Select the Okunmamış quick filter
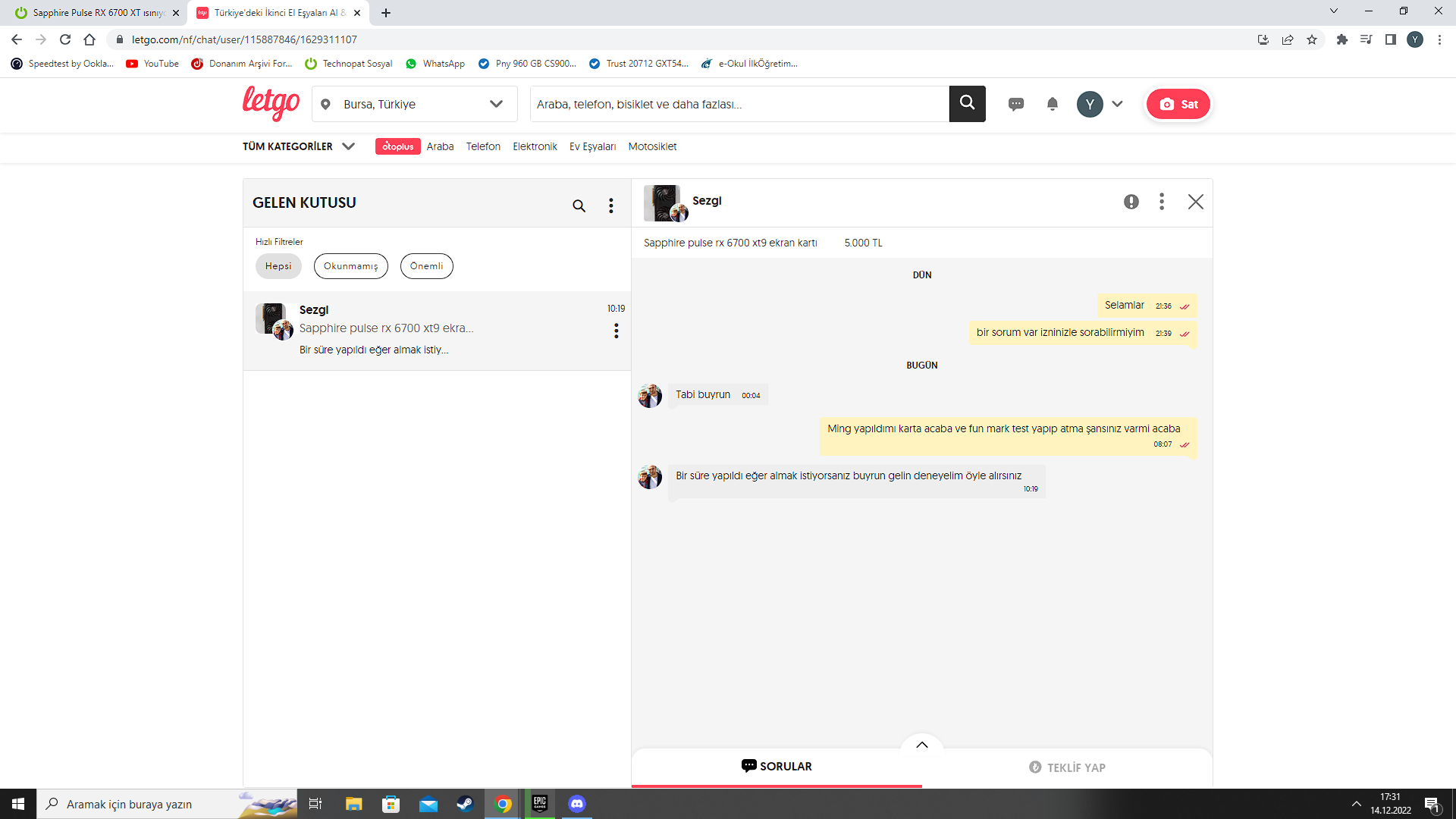Screen dimensions: 1456x819 pos(350,266)
